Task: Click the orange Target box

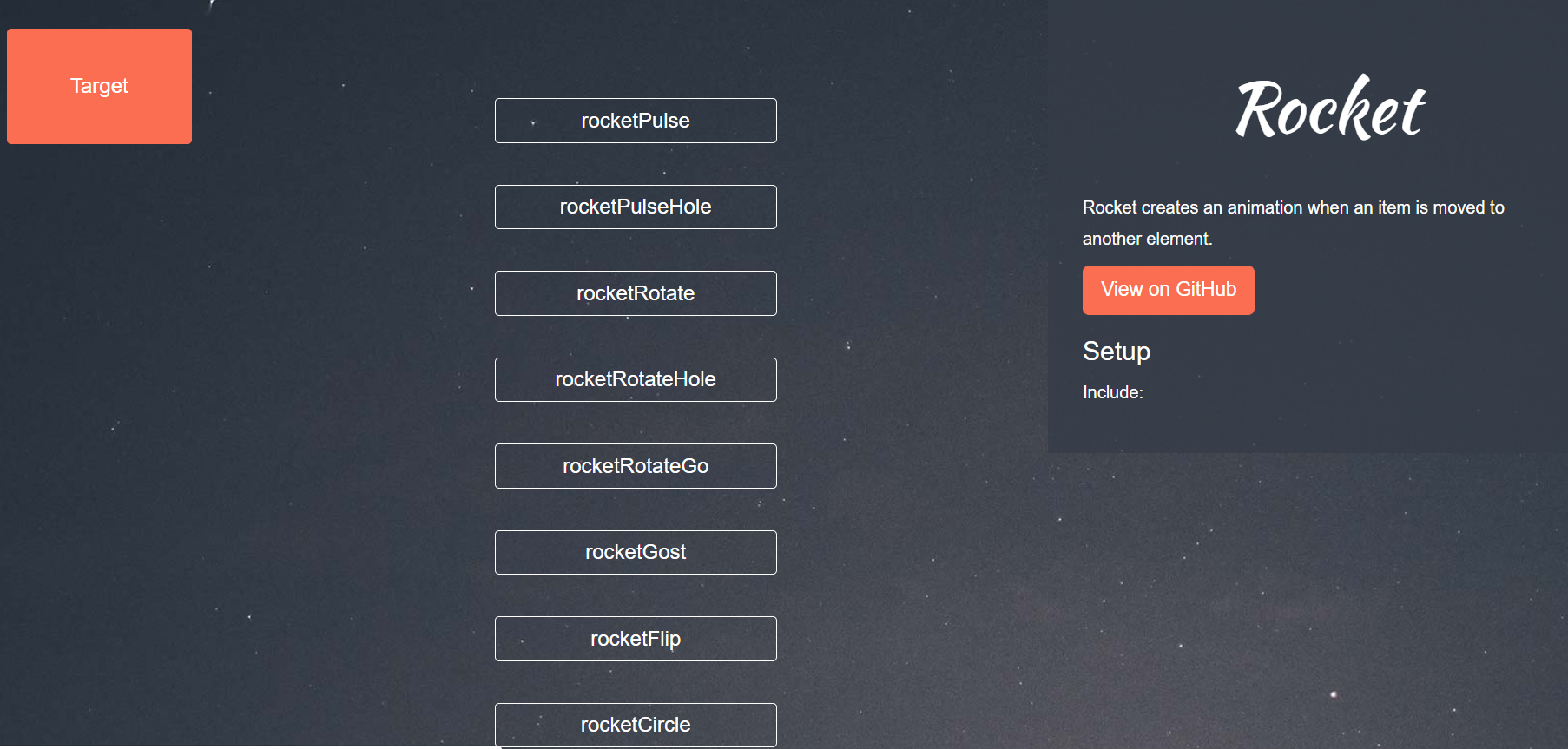Action: tap(99, 86)
